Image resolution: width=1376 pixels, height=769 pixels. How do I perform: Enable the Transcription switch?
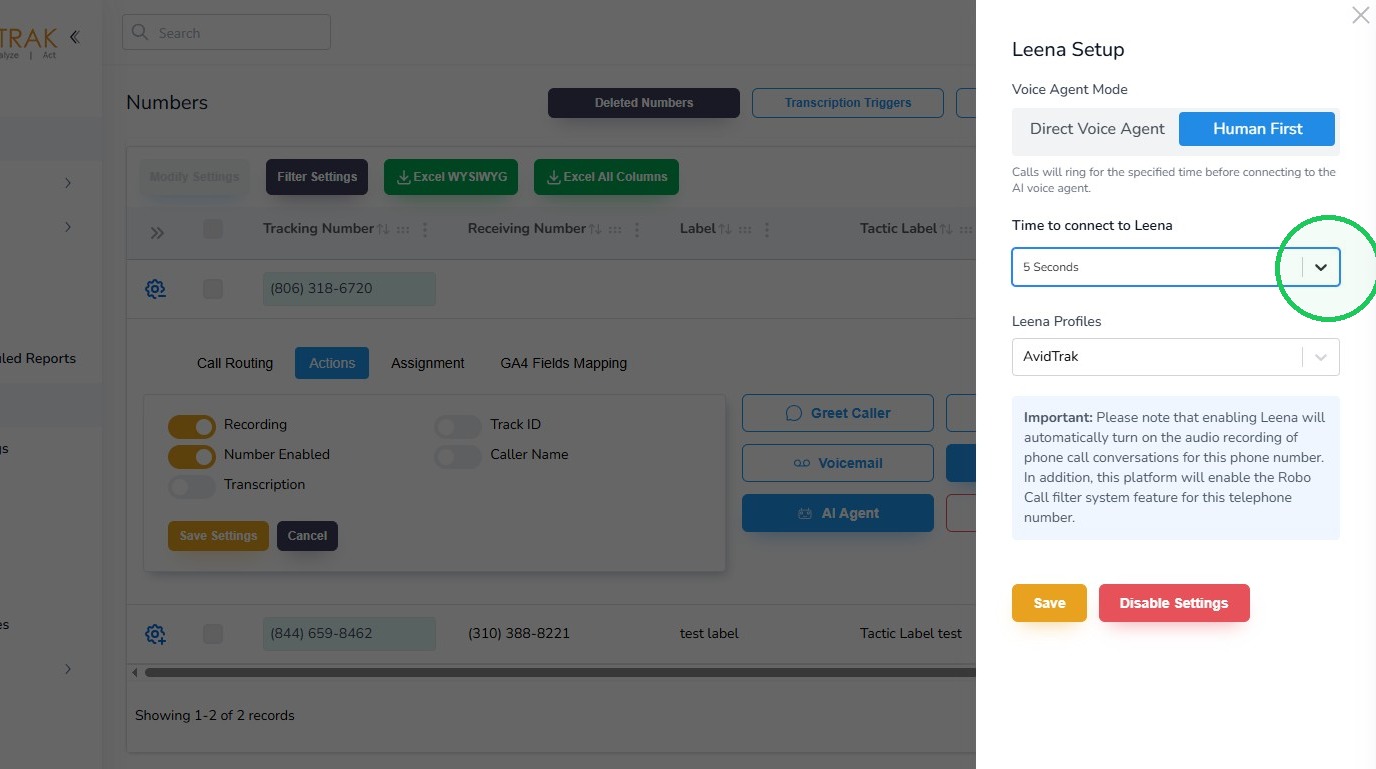(192, 487)
